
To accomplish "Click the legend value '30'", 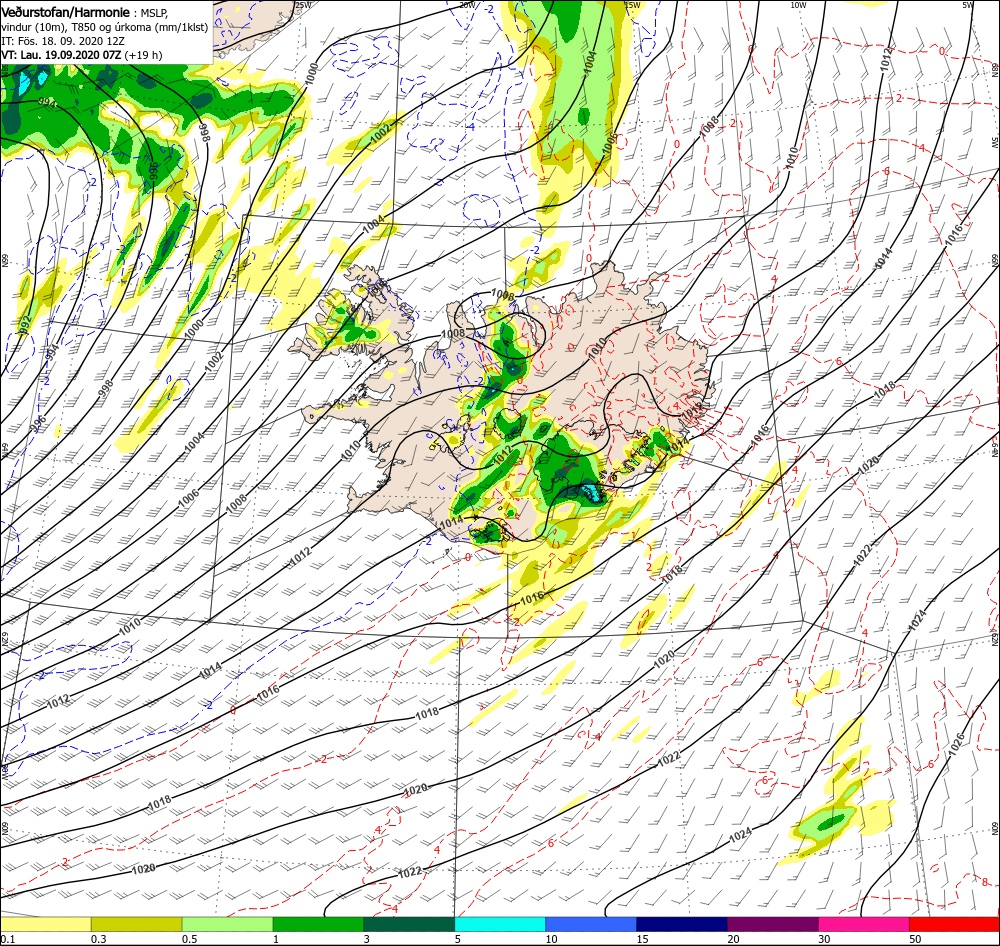I will 825,939.
